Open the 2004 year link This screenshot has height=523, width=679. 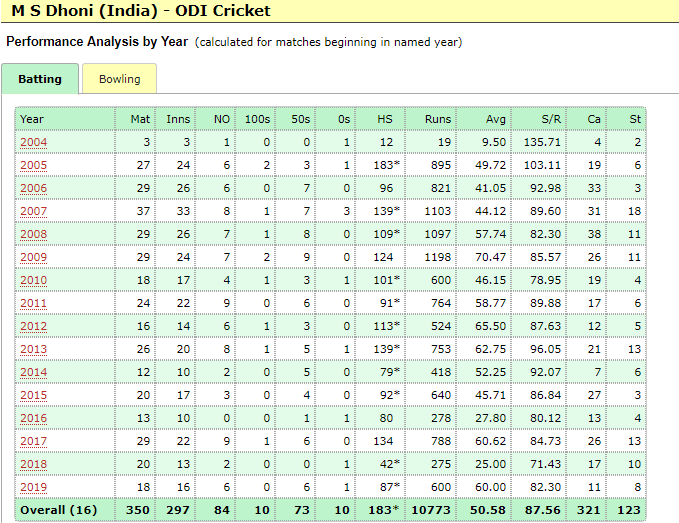click(x=33, y=142)
